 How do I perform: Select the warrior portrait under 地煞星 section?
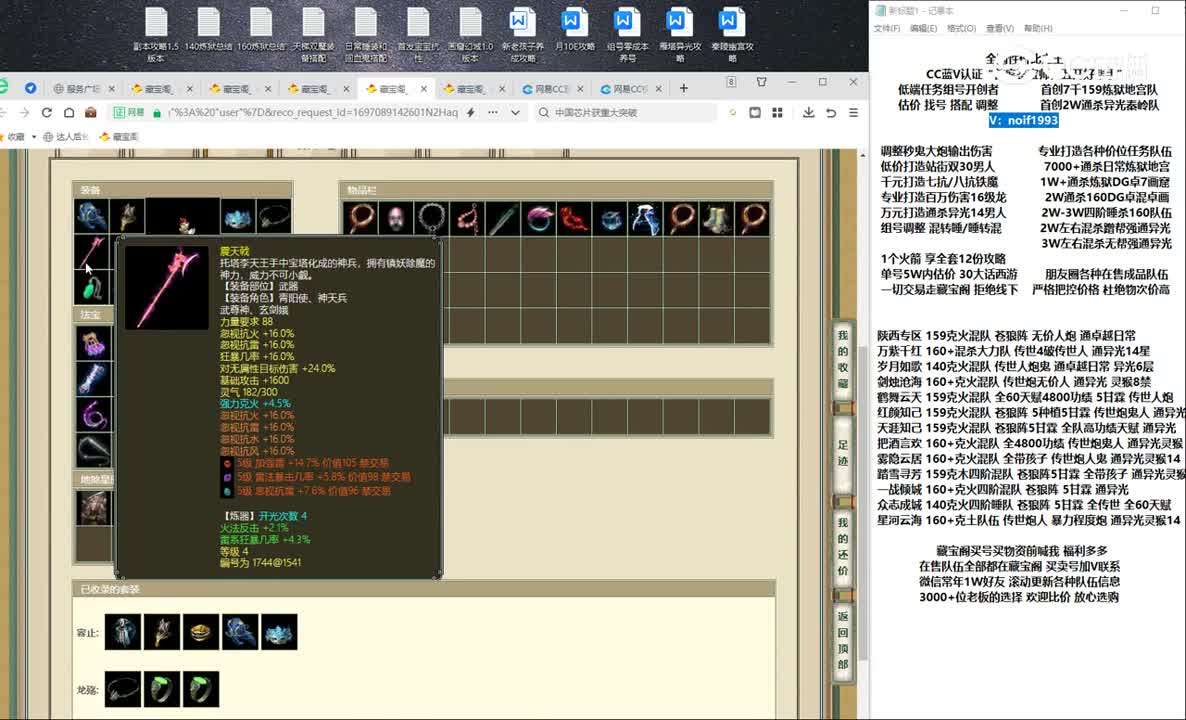(94, 507)
